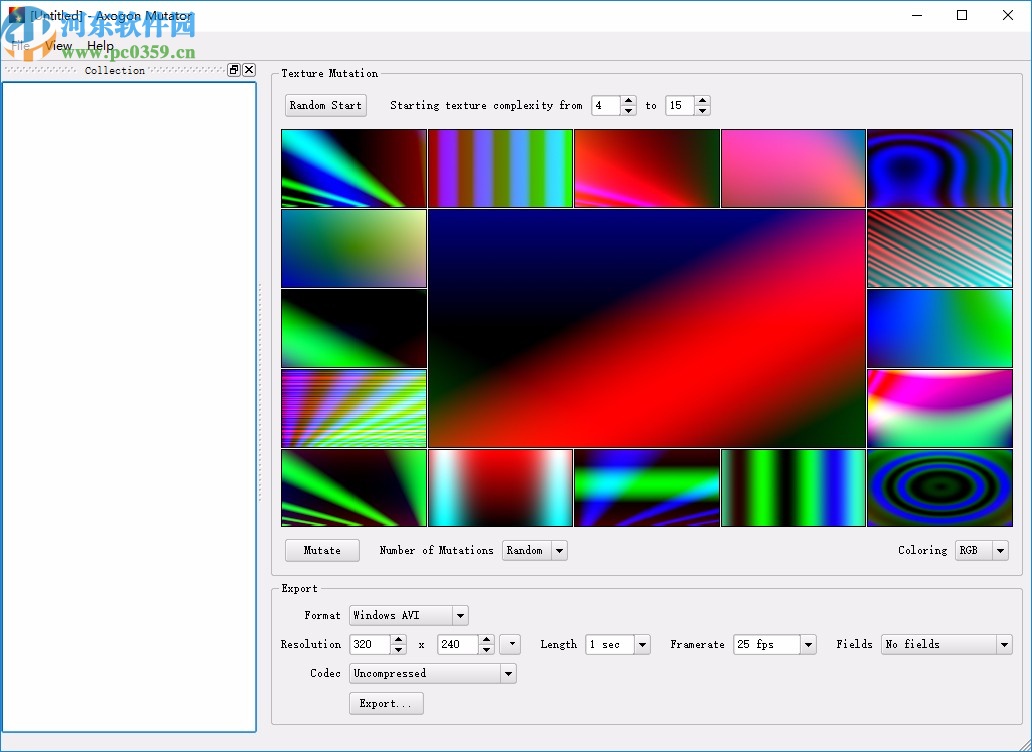Close the Collection panel
This screenshot has height=752, width=1032.
tap(249, 70)
